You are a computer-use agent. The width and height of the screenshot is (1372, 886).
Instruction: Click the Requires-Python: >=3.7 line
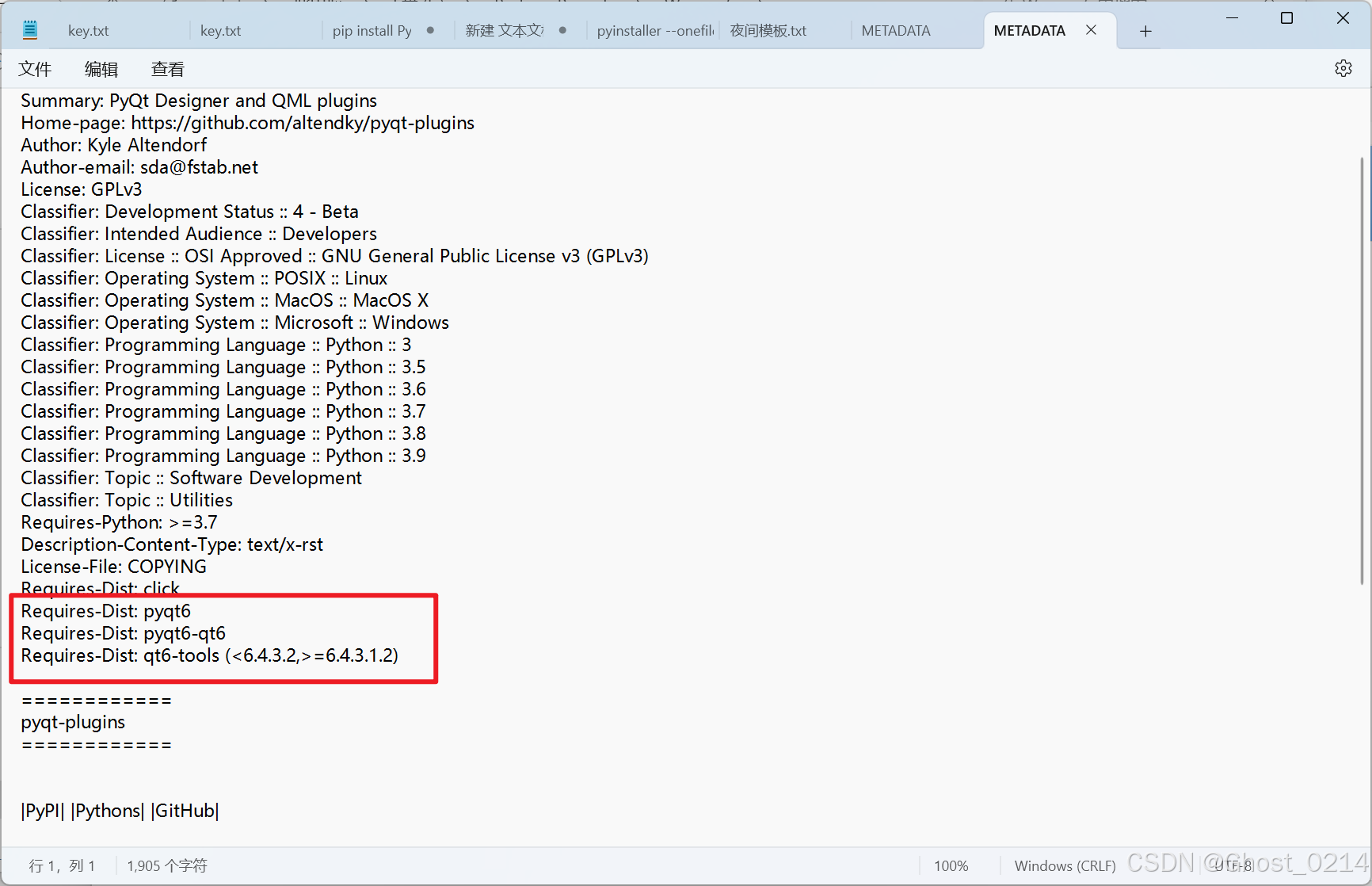click(119, 522)
